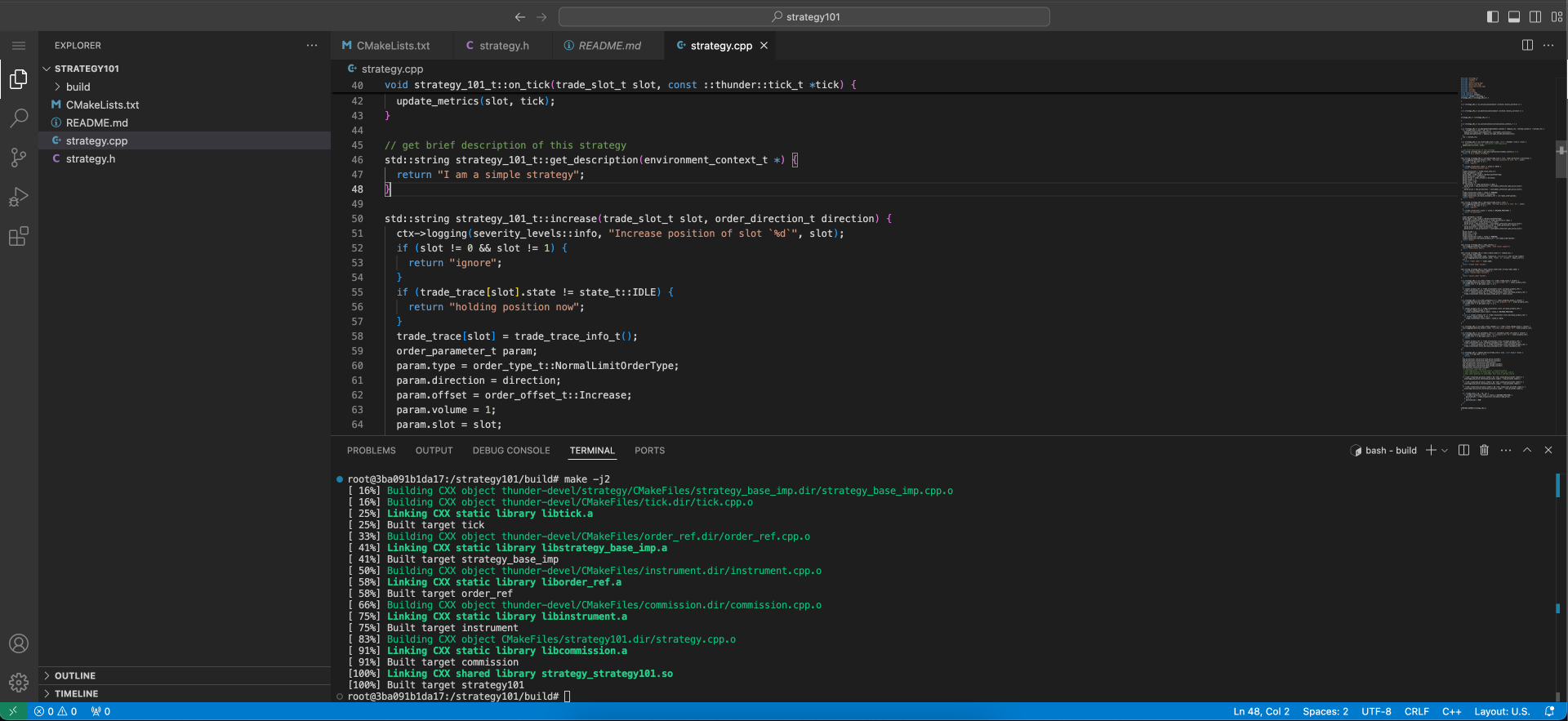The width and height of the screenshot is (1568, 721).
Task: Open strategy.h in the Explorer tree
Action: coord(185,158)
